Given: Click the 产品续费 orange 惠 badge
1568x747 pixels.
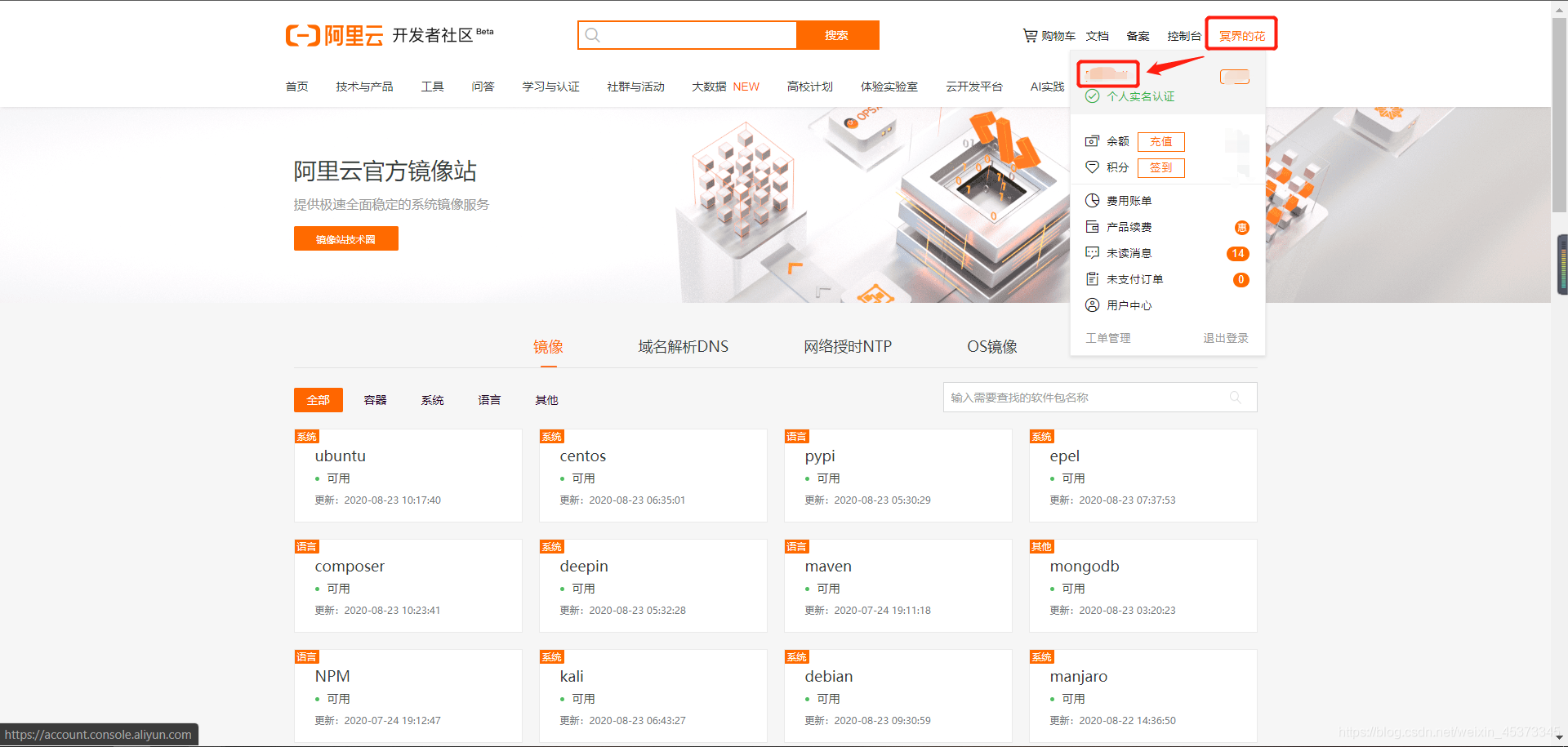Looking at the screenshot, I should pos(1242,228).
